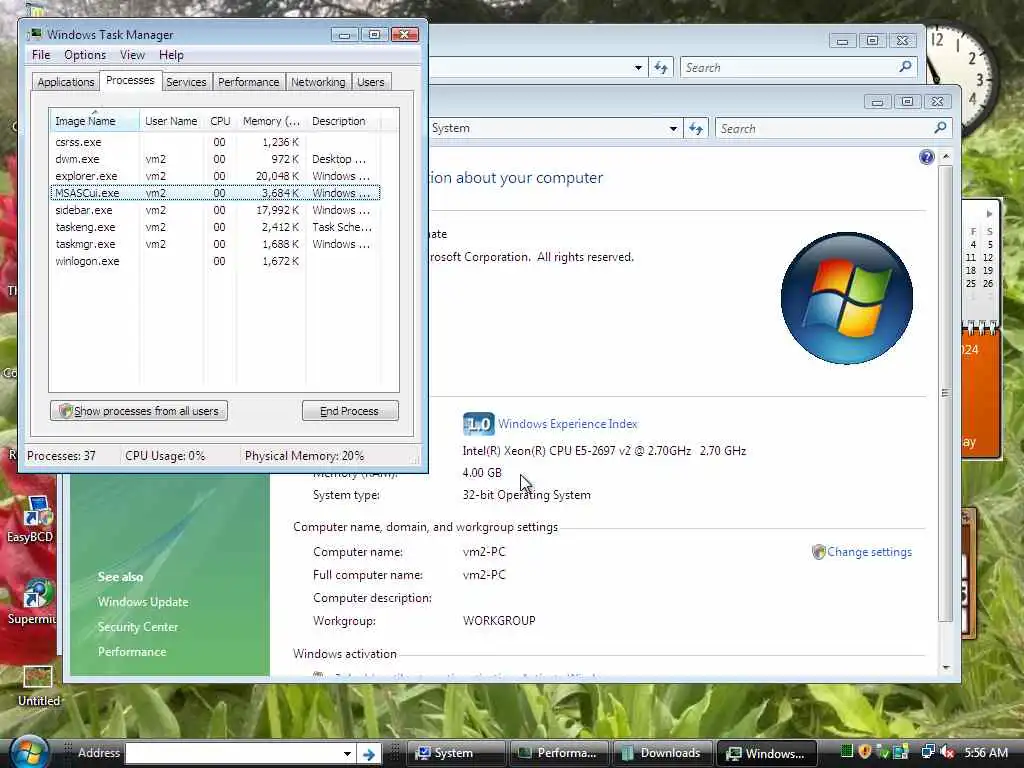The height and width of the screenshot is (768, 1024).
Task: Expand the System window address bar dropdown
Action: (x=673, y=129)
